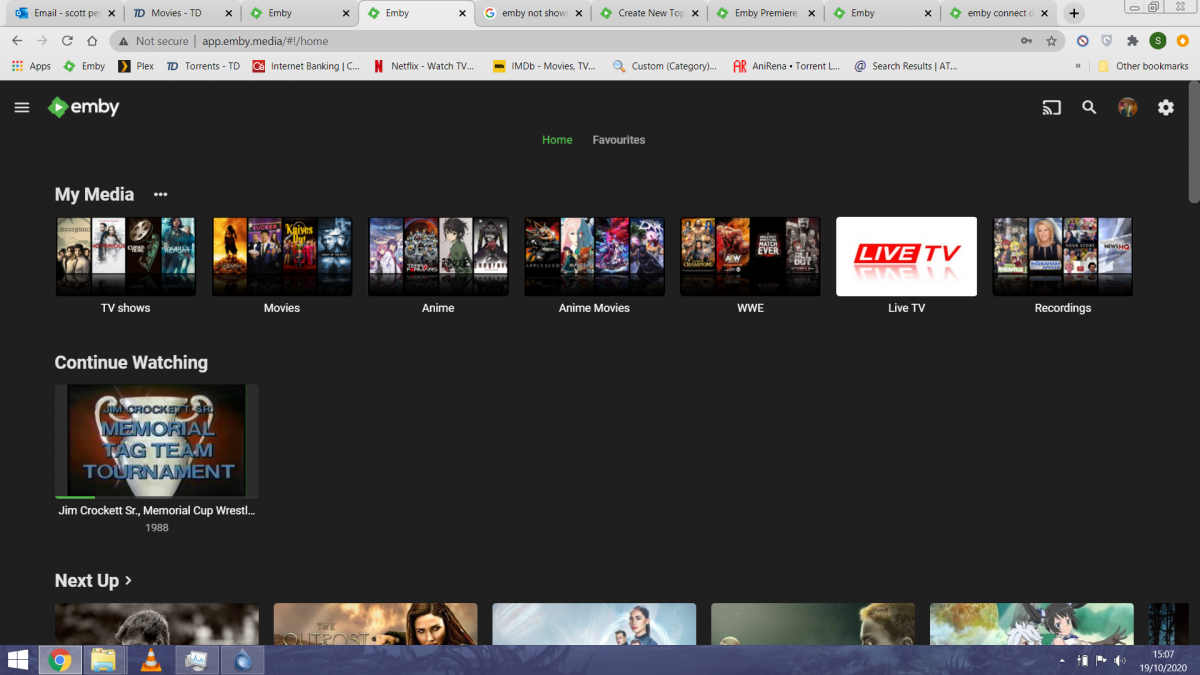Screen dimensions: 1200x675
Task: Open the Anime Movies library
Action: coord(594,257)
